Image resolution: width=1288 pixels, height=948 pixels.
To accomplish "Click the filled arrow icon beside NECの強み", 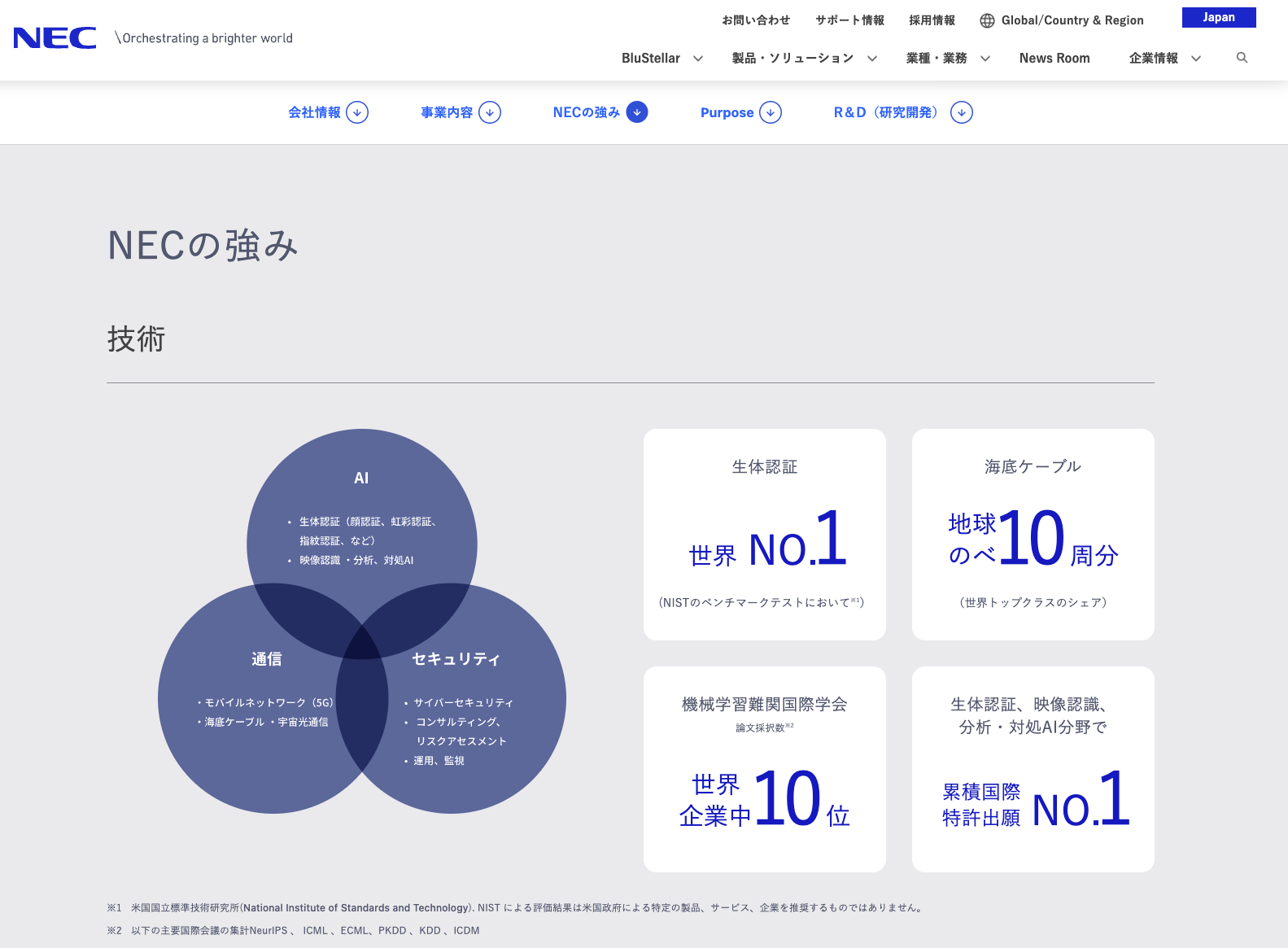I will coord(637,112).
